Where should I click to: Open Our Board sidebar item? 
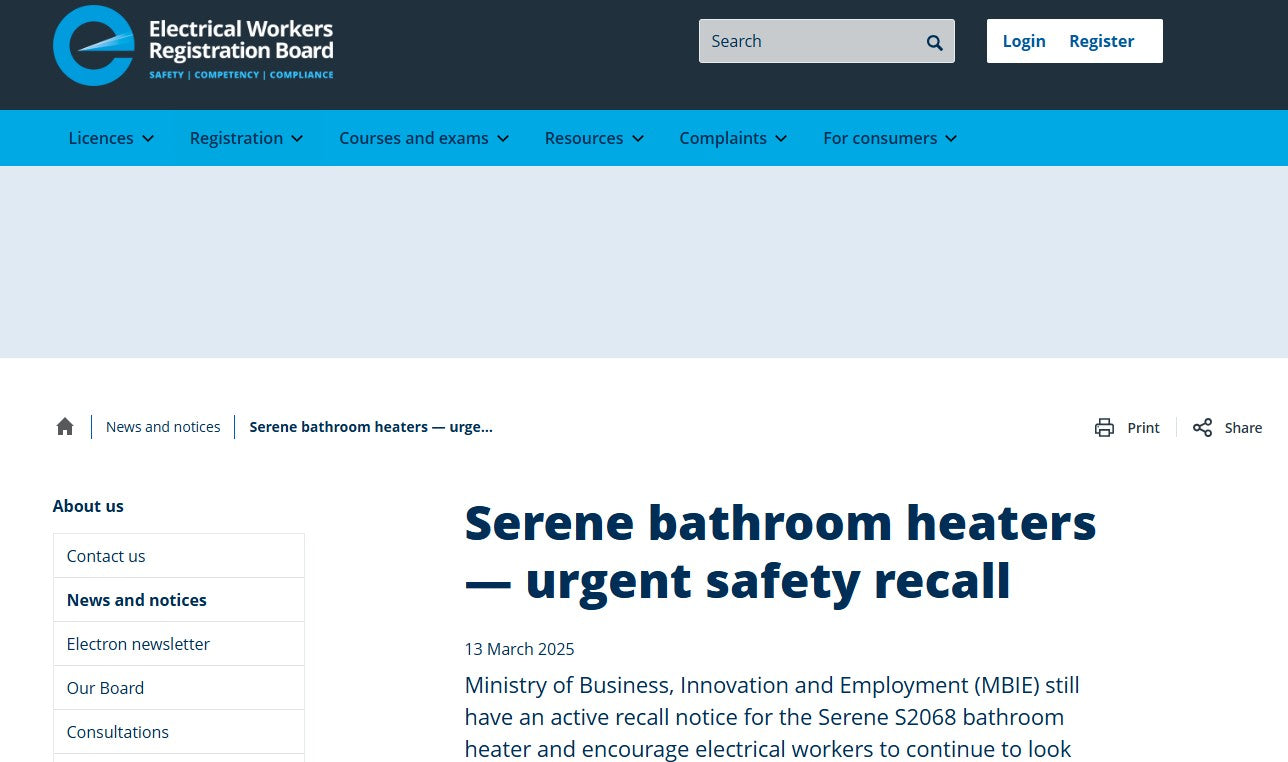coord(179,688)
